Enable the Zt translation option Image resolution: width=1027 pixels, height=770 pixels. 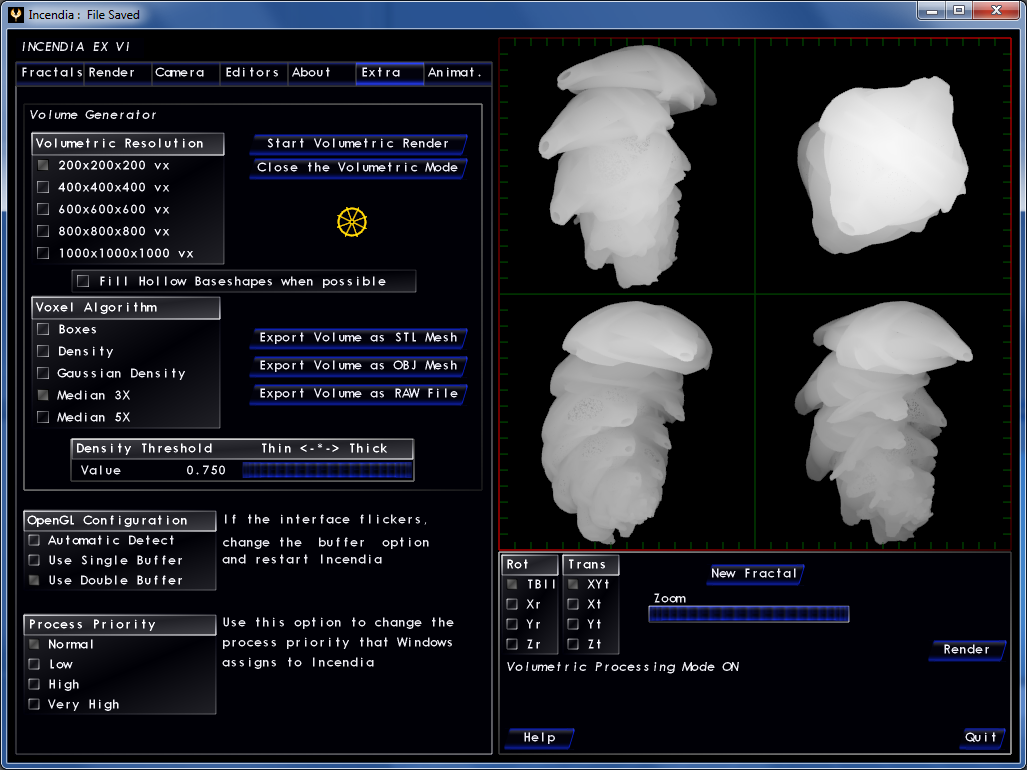click(573, 644)
